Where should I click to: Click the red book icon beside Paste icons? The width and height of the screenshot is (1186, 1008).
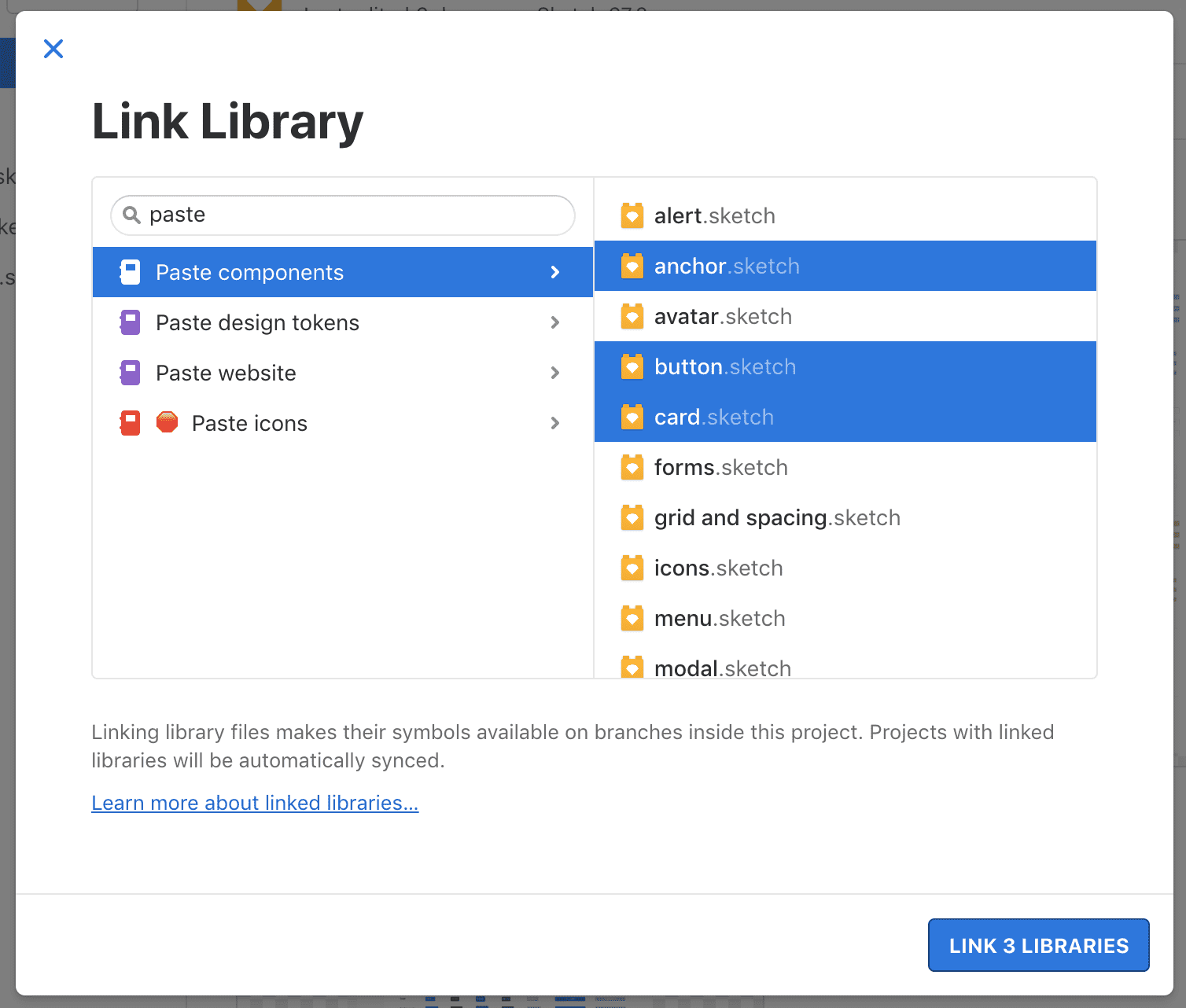[x=130, y=423]
